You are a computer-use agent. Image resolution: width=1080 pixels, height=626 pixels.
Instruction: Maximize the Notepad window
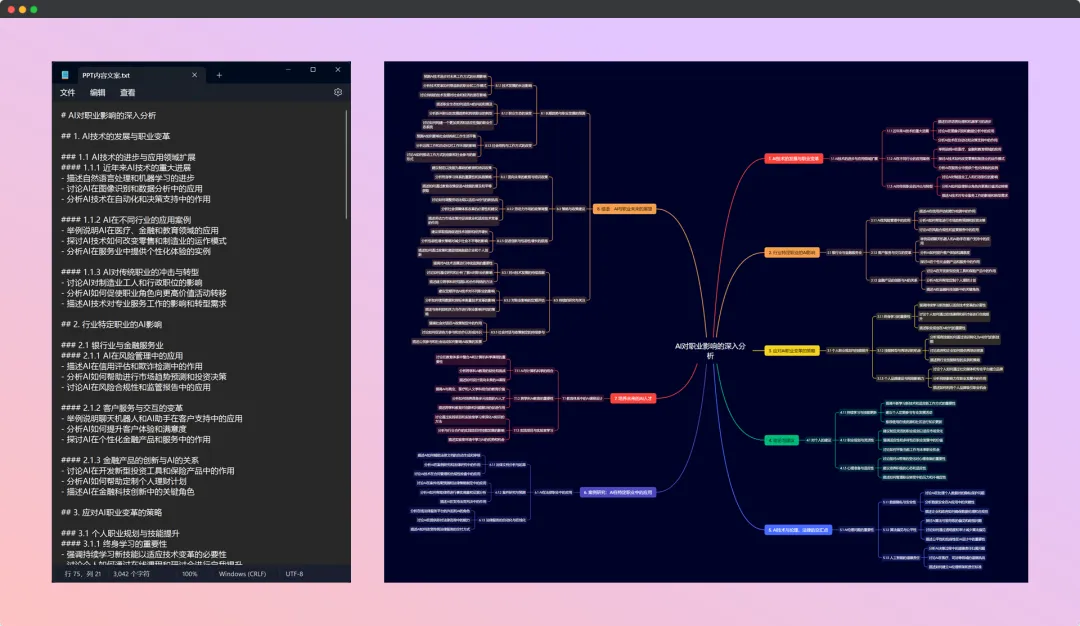pos(312,70)
